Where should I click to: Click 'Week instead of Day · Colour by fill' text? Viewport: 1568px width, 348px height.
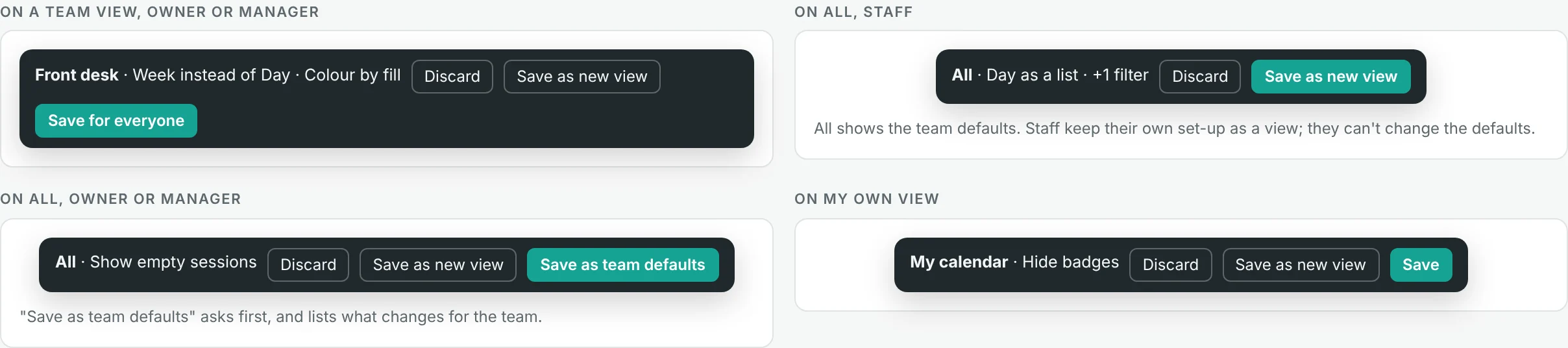[x=267, y=75]
